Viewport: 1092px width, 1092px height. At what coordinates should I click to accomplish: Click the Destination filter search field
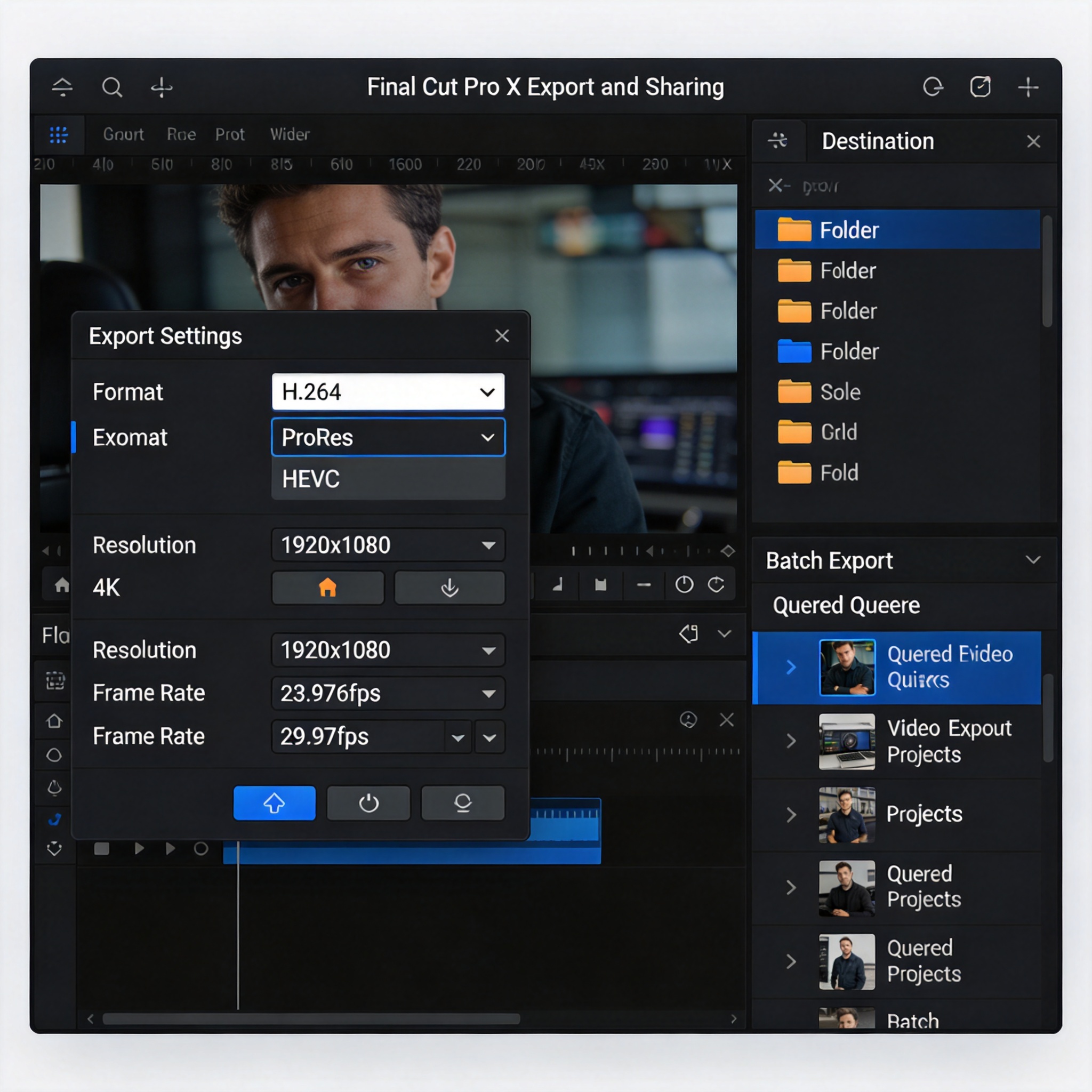(904, 186)
